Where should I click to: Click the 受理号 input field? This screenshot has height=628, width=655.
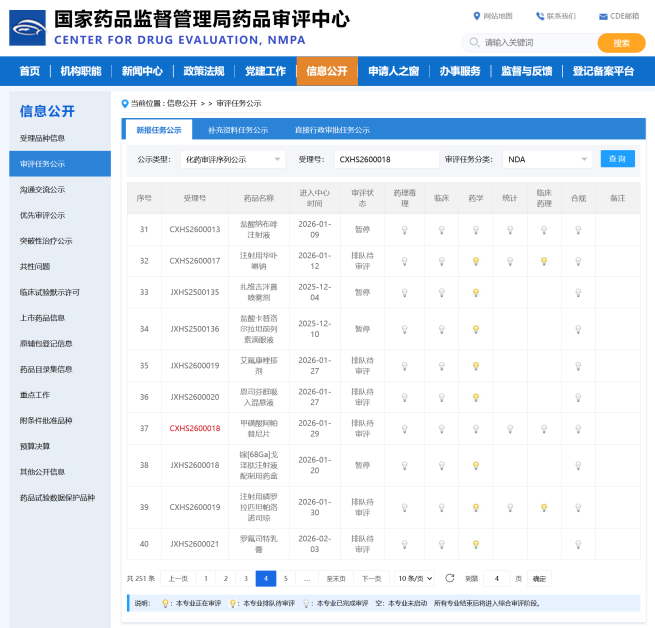[386, 159]
